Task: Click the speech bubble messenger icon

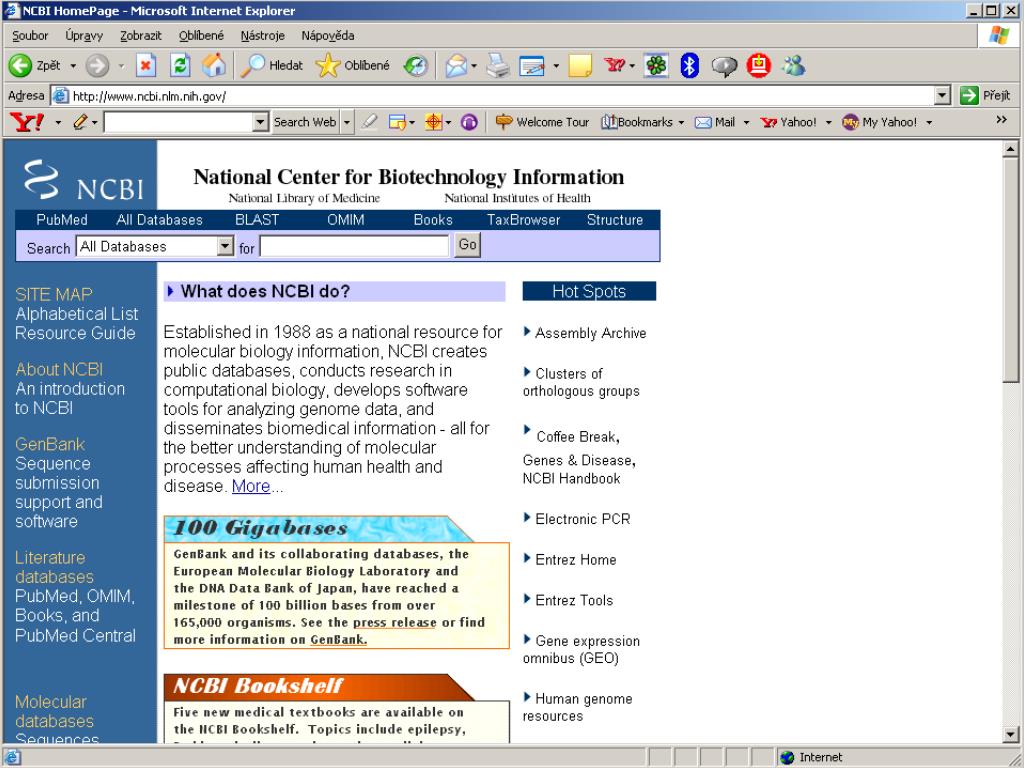Action: (x=724, y=66)
